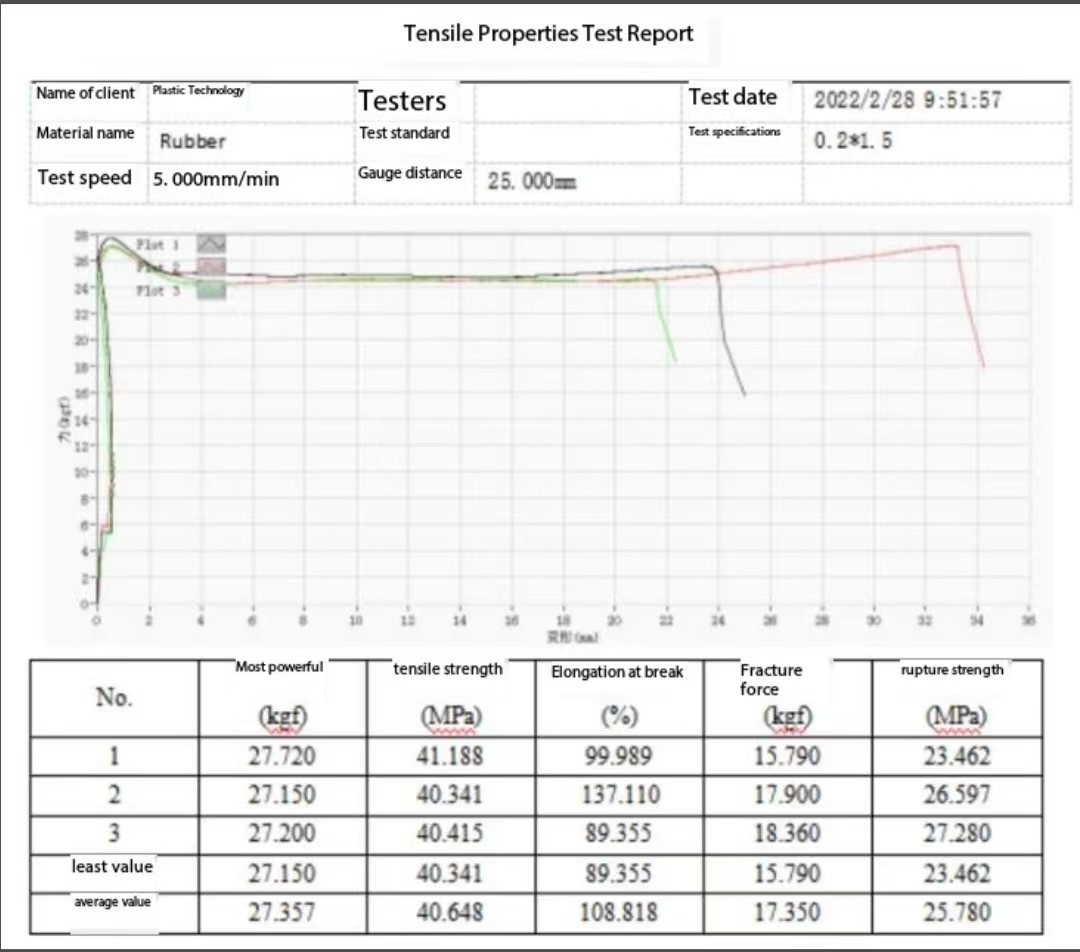This screenshot has height=952, width=1080.
Task: Select the Material name value Rubber
Action: (x=193, y=141)
